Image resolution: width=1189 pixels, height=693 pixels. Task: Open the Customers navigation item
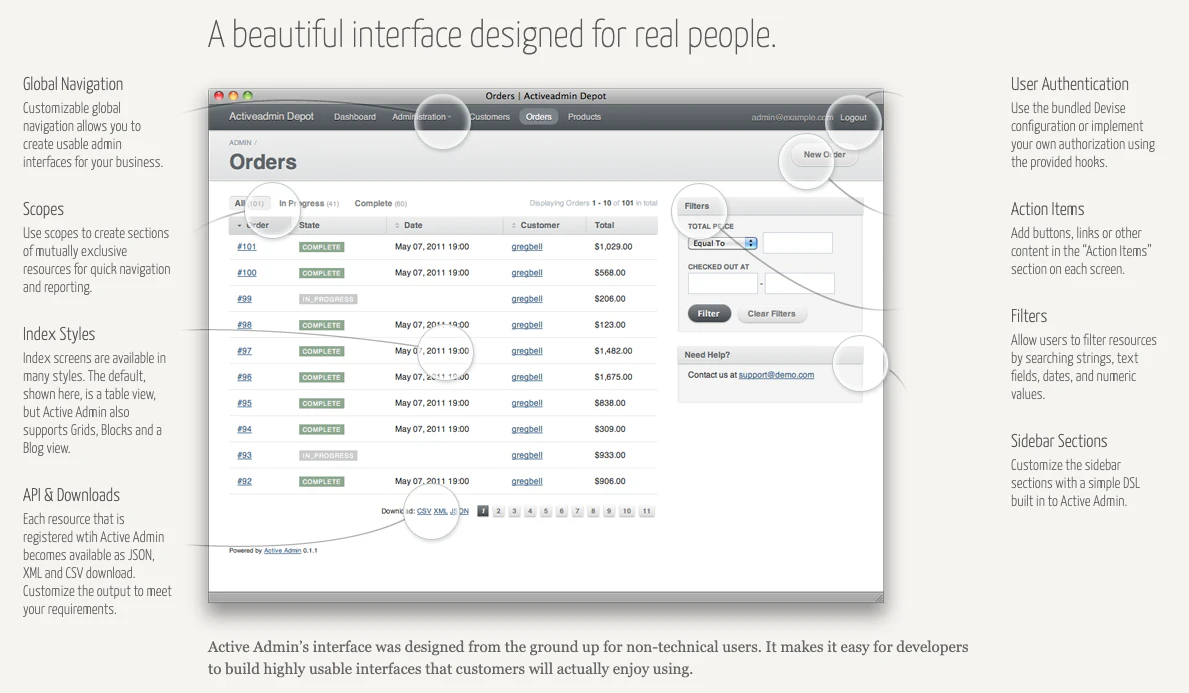coord(489,117)
